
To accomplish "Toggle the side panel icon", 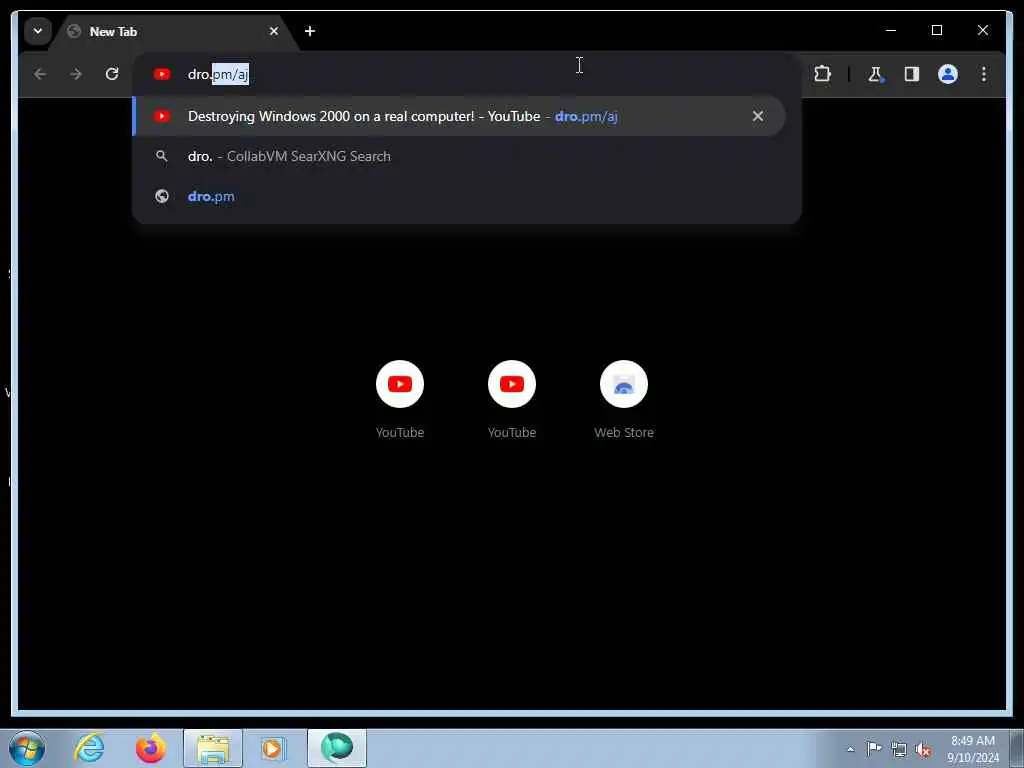I will click(912, 74).
